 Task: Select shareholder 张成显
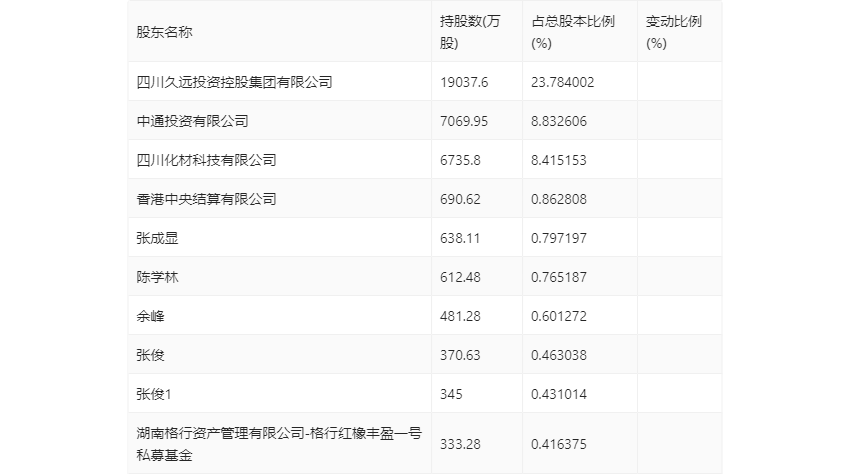(x=157, y=238)
